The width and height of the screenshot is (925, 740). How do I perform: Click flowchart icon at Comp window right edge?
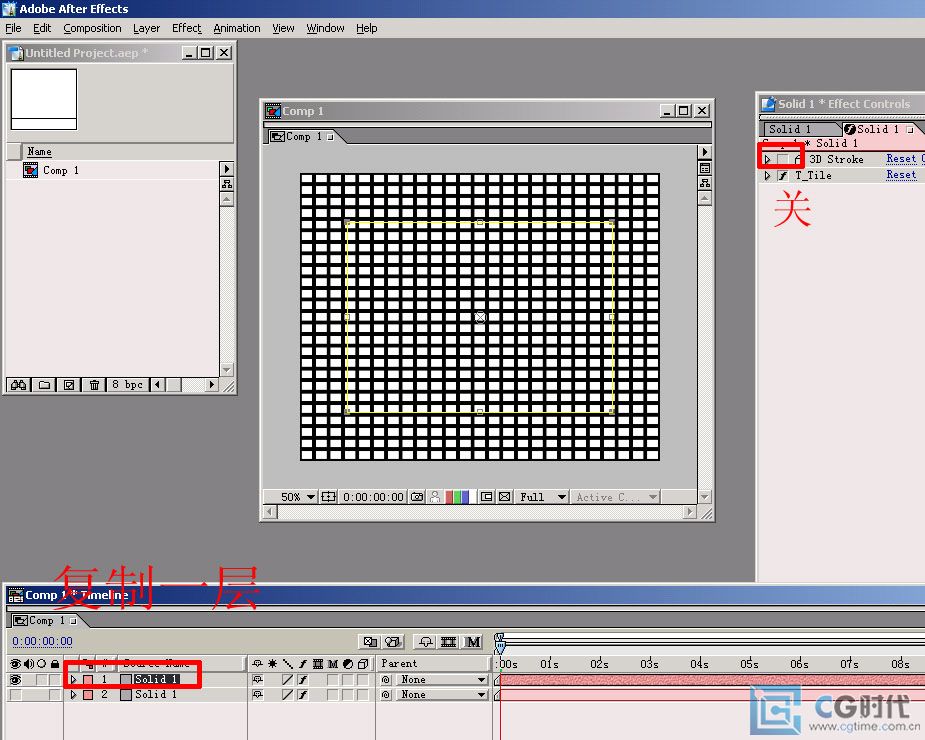coord(704,184)
